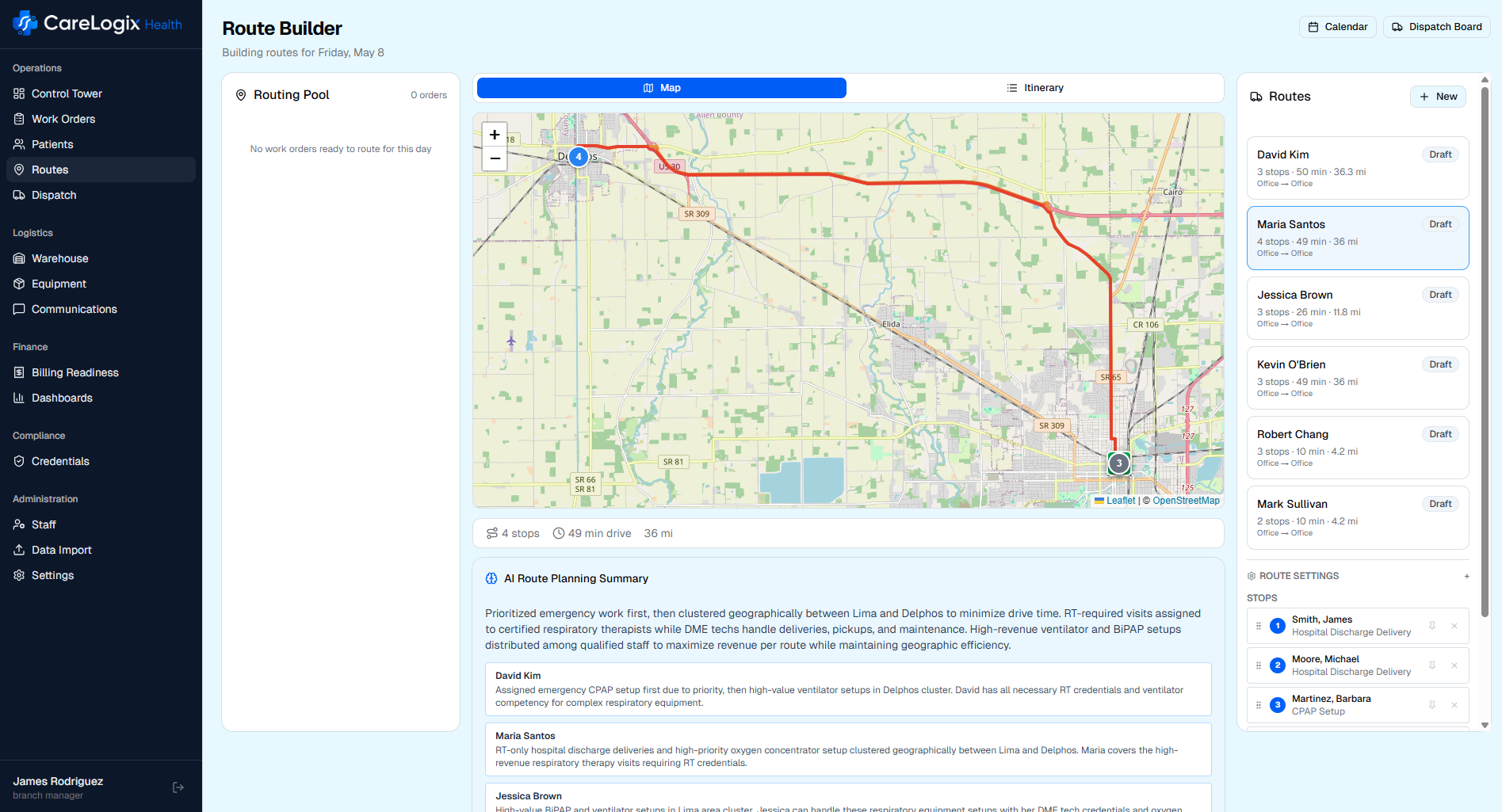Click drag handle of Martinez, Barbara stop
Viewport: 1502px width, 812px height.
click(1259, 705)
